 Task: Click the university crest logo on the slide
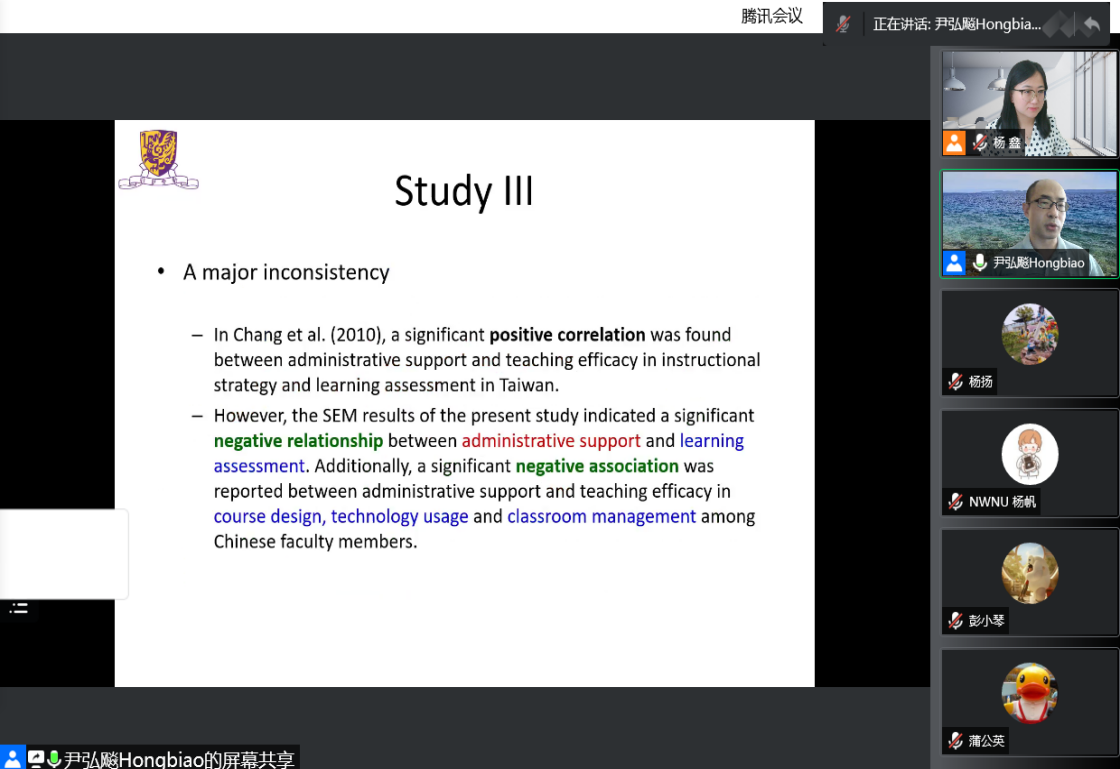(158, 159)
